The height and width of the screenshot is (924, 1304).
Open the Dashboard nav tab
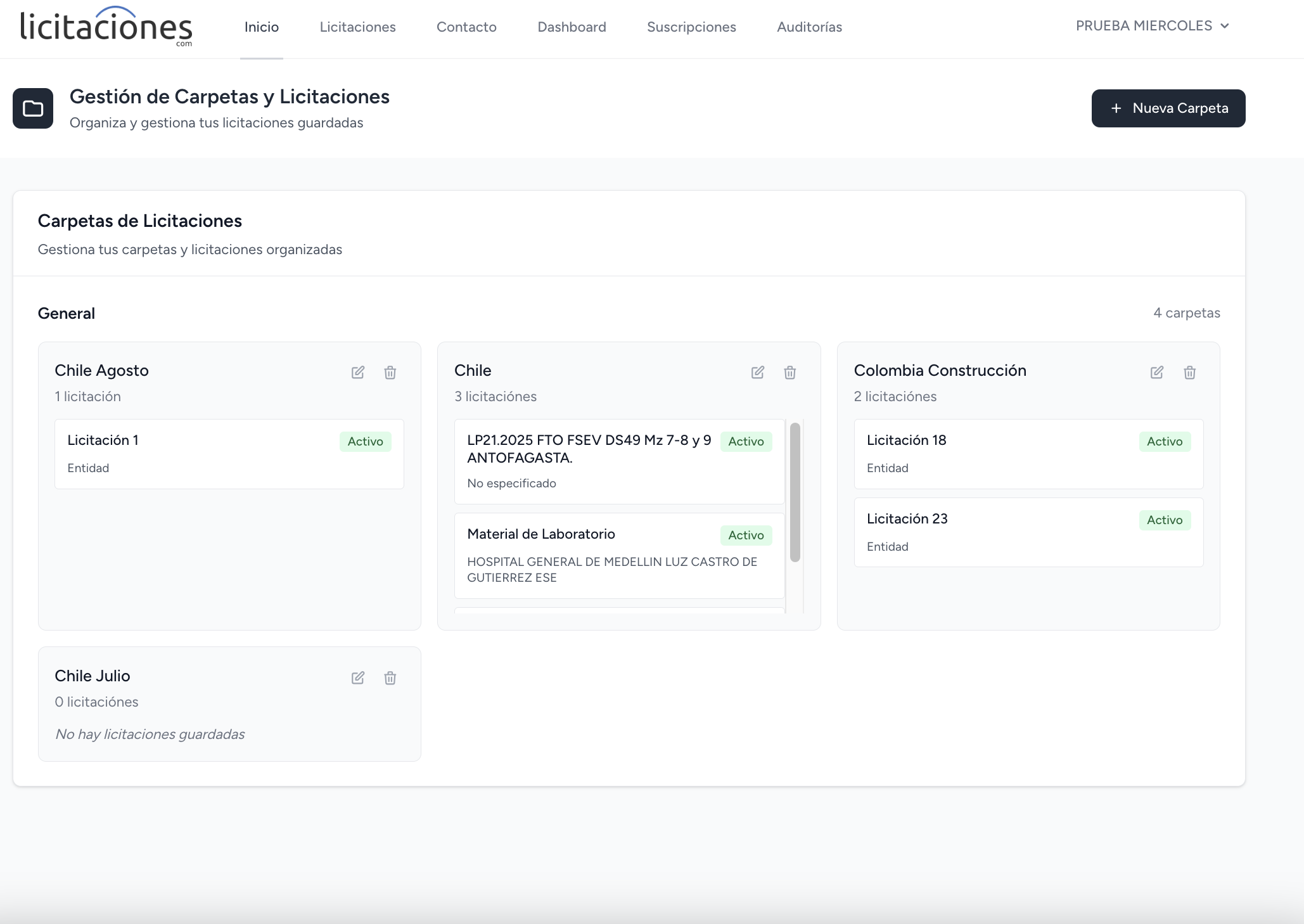(x=572, y=27)
